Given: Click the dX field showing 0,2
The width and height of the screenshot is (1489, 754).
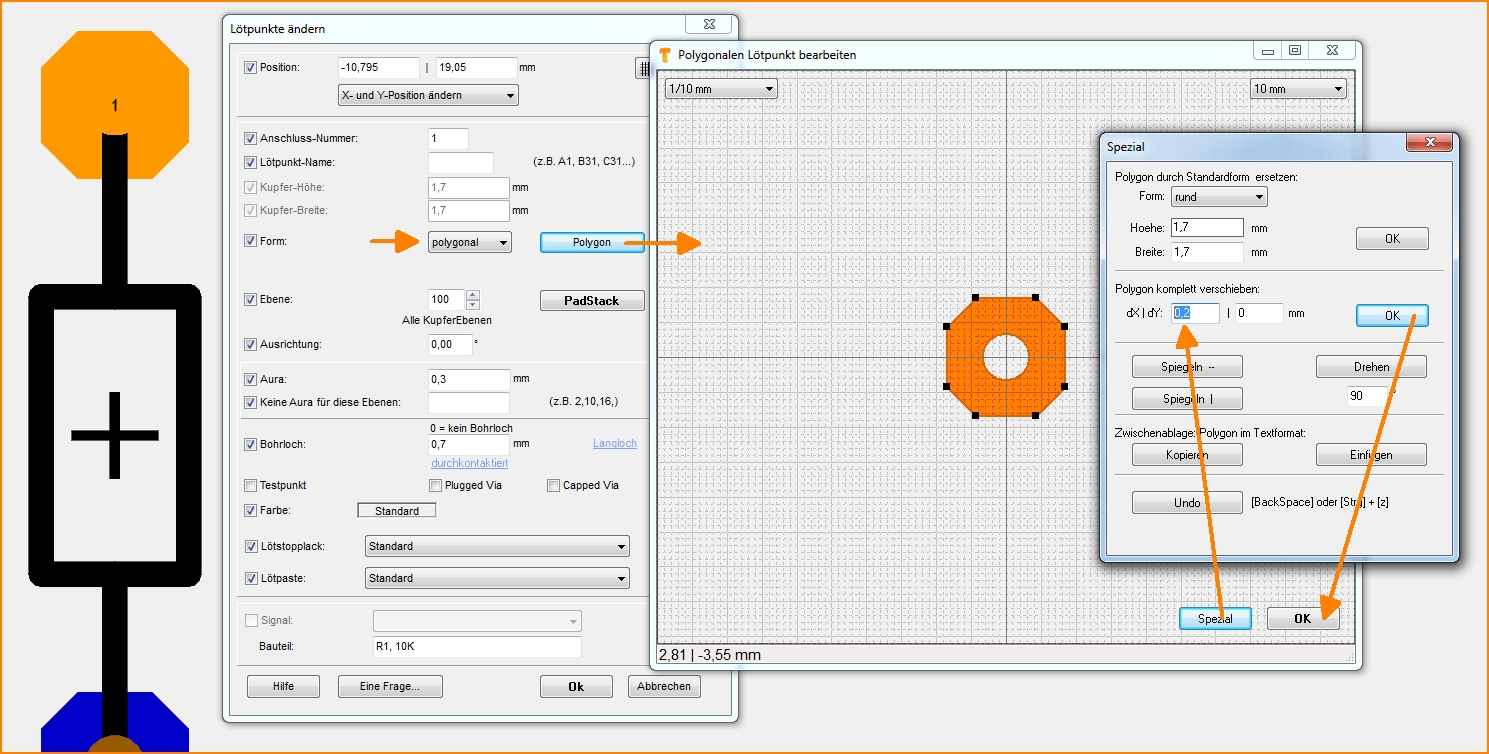Looking at the screenshot, I should [x=1195, y=314].
